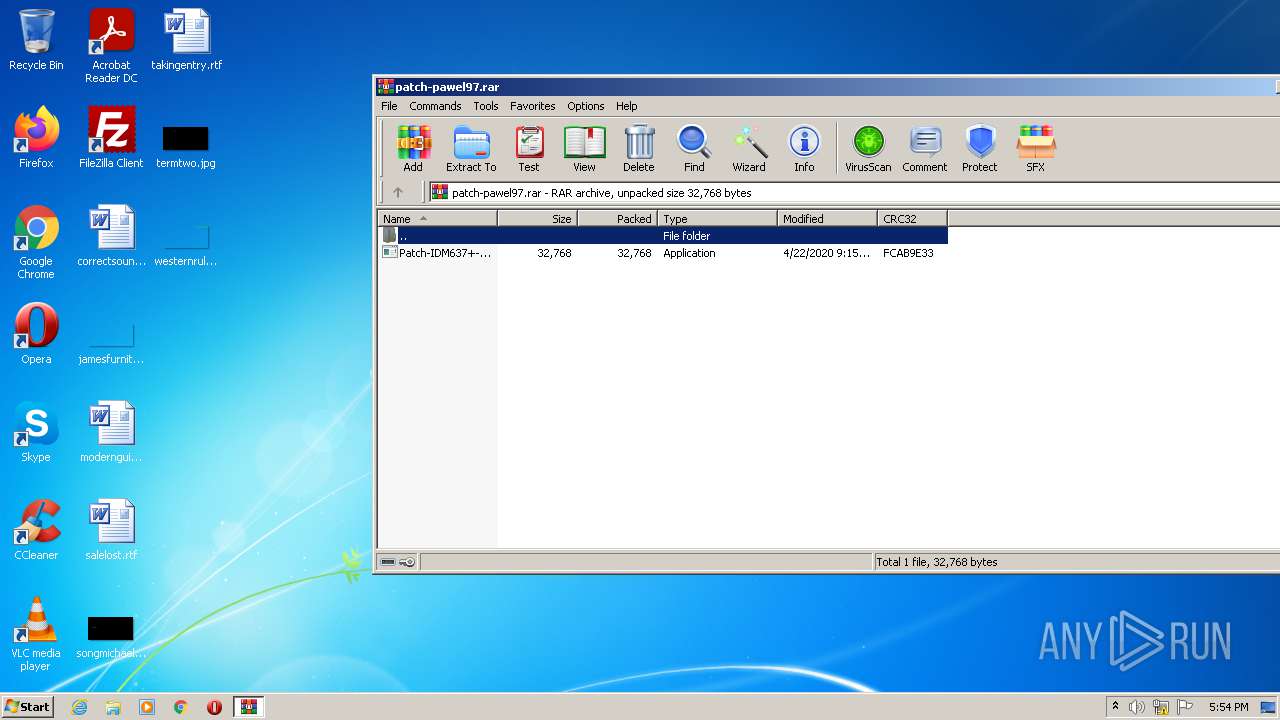Open the Help menu
The image size is (1280, 720).
[627, 106]
